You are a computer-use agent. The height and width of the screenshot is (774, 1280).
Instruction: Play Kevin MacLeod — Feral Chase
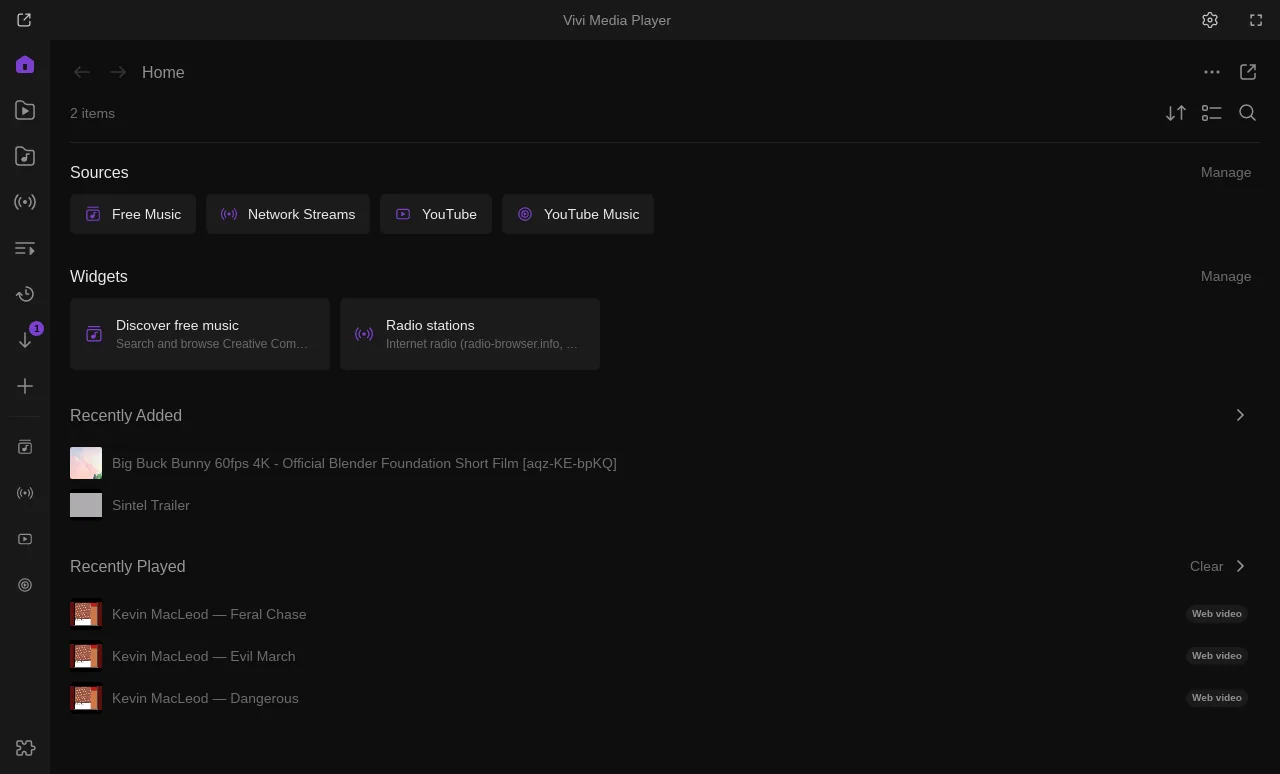660,614
